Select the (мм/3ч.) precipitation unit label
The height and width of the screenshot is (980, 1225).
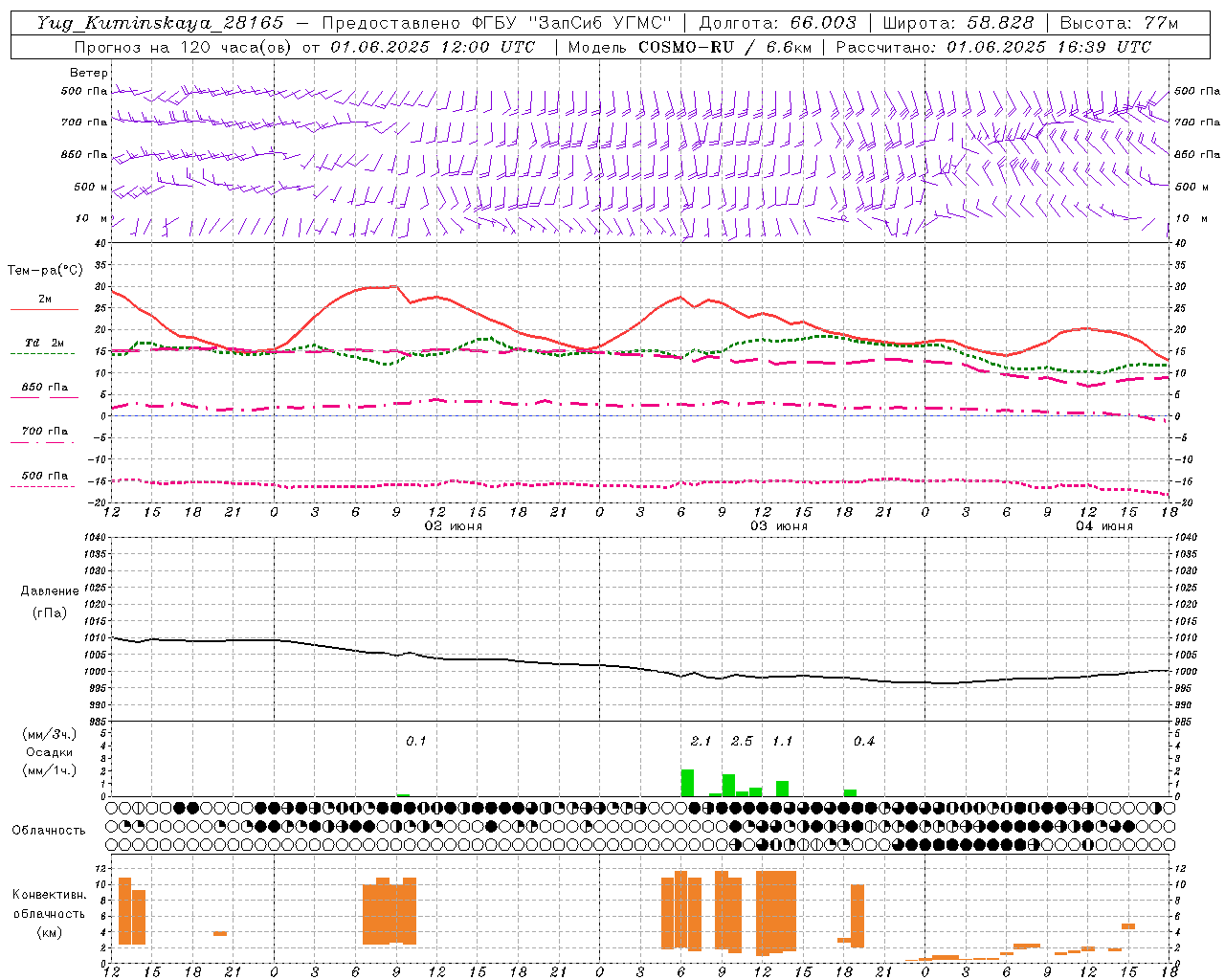[x=50, y=734]
